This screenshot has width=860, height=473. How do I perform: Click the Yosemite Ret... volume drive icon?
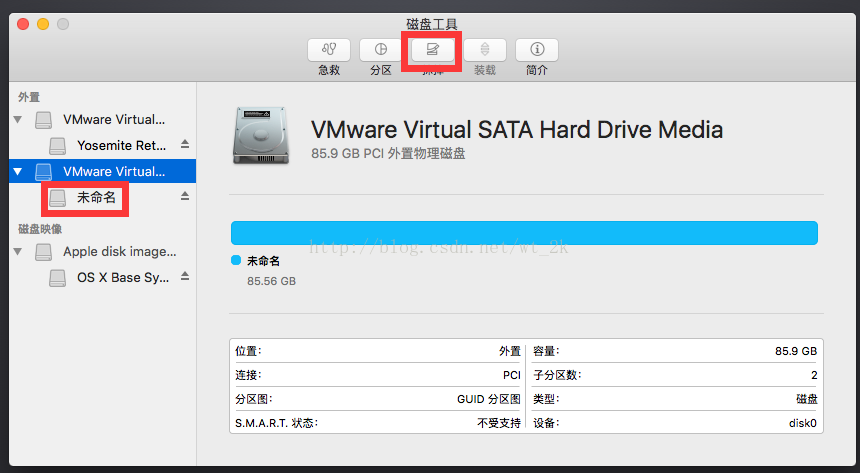pyautogui.click(x=58, y=146)
